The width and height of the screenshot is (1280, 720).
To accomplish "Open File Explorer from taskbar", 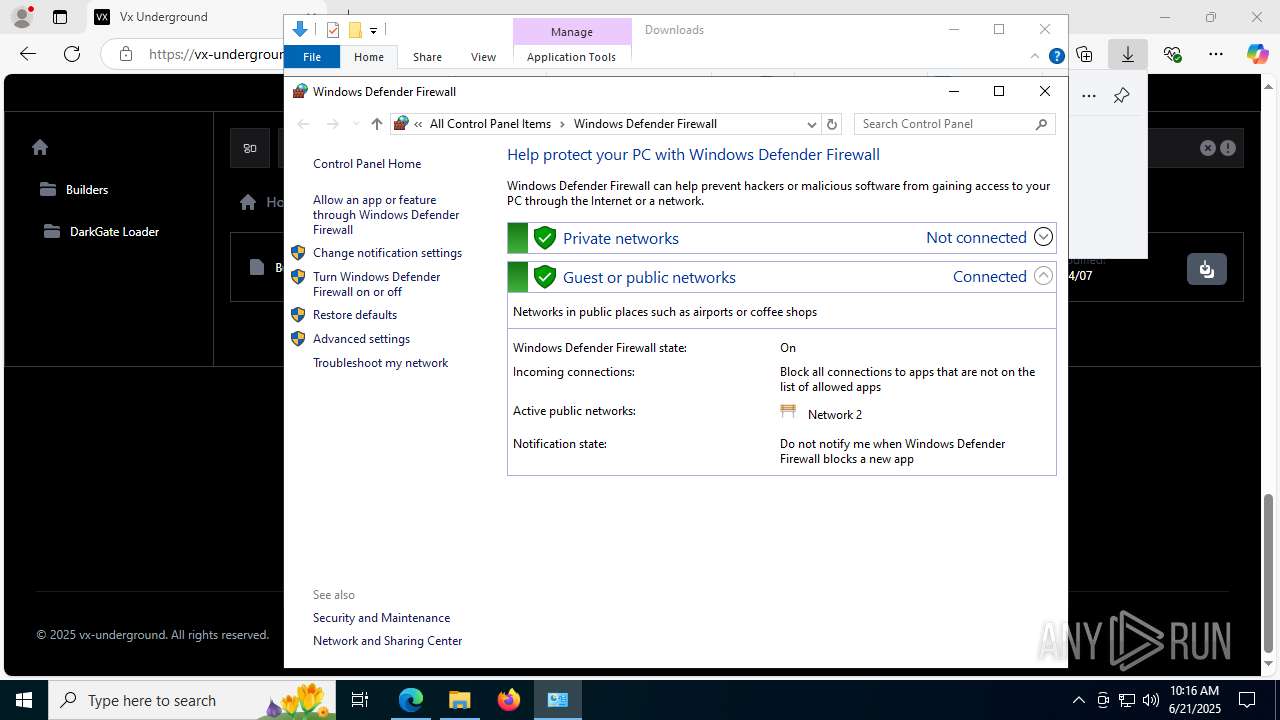I will [x=459, y=700].
